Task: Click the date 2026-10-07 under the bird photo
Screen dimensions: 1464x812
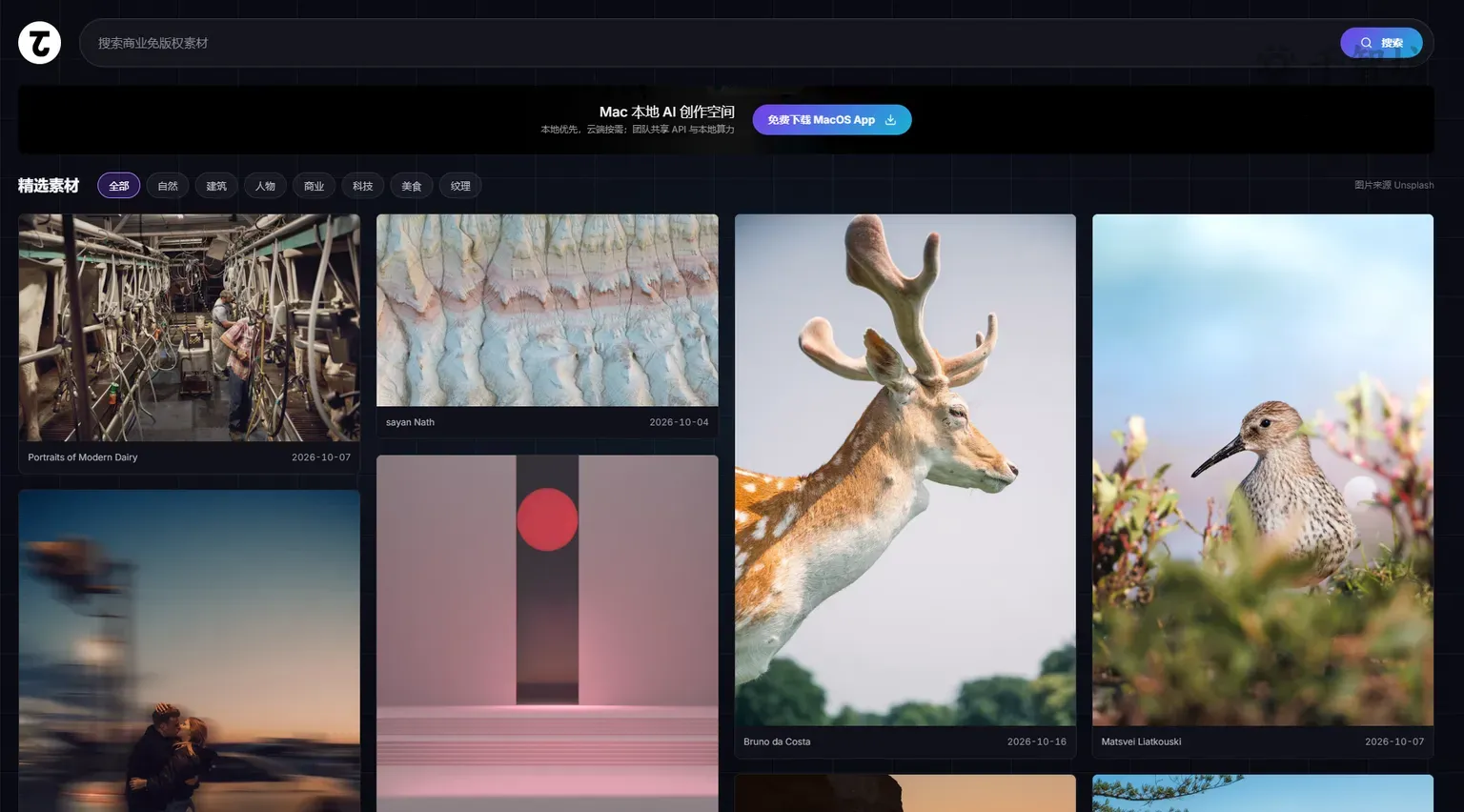Action: pyautogui.click(x=1394, y=741)
